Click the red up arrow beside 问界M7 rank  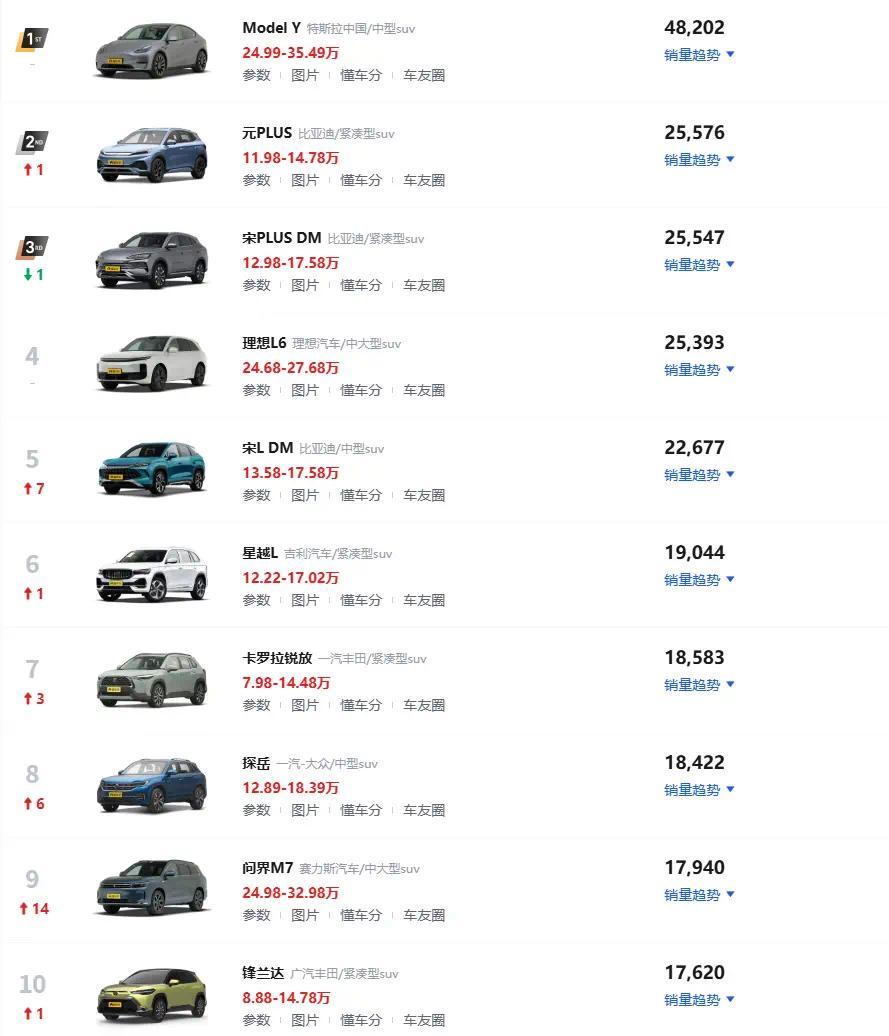pos(24,908)
